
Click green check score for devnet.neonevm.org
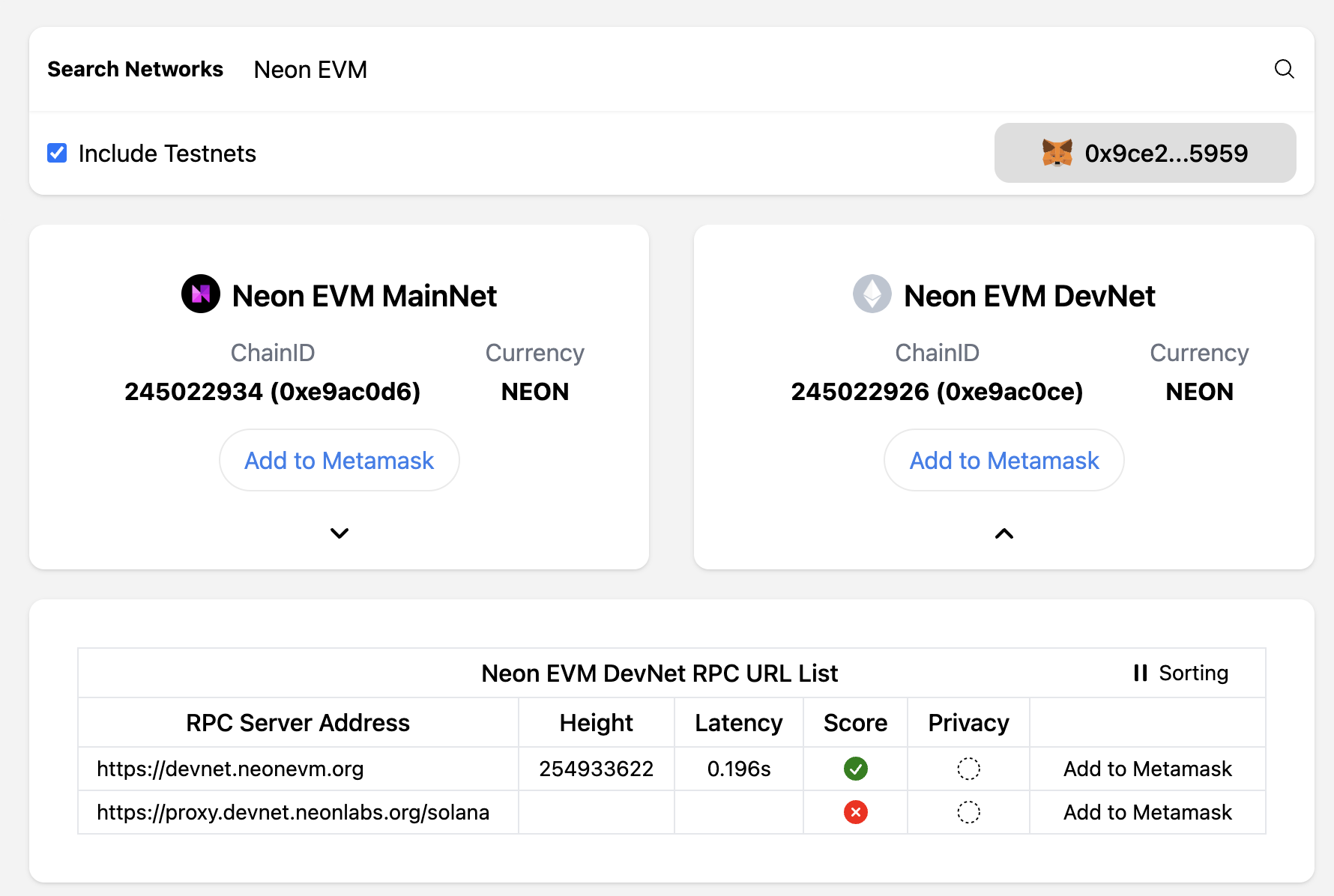(855, 769)
